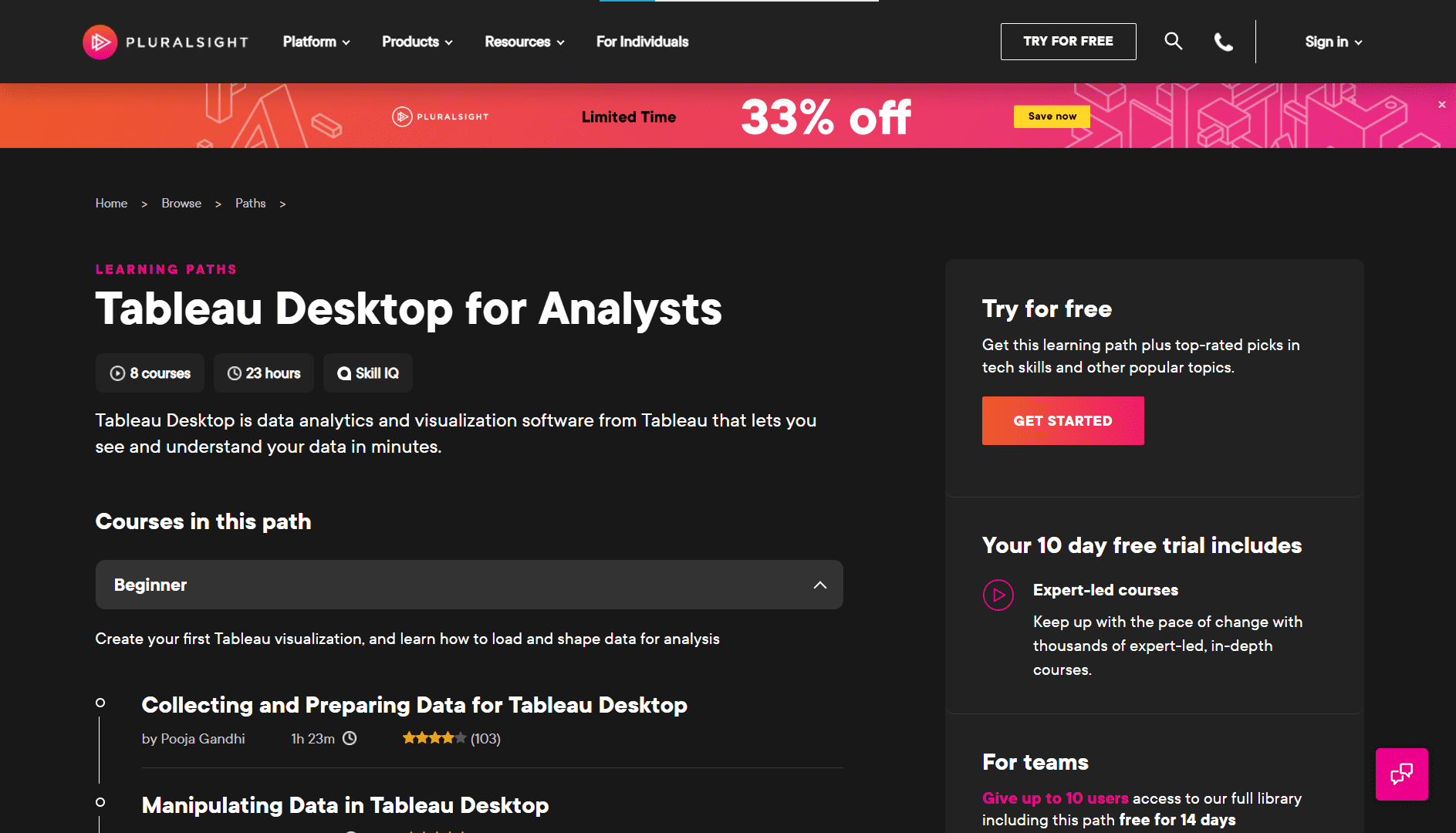Select For Individuals in the navigation
1456x833 pixels.
(641, 42)
